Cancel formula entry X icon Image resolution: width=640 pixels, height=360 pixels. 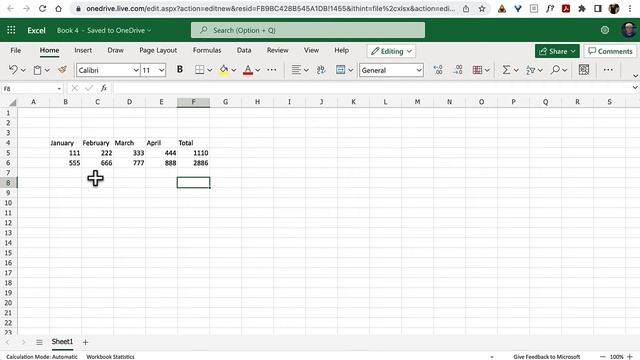74,88
